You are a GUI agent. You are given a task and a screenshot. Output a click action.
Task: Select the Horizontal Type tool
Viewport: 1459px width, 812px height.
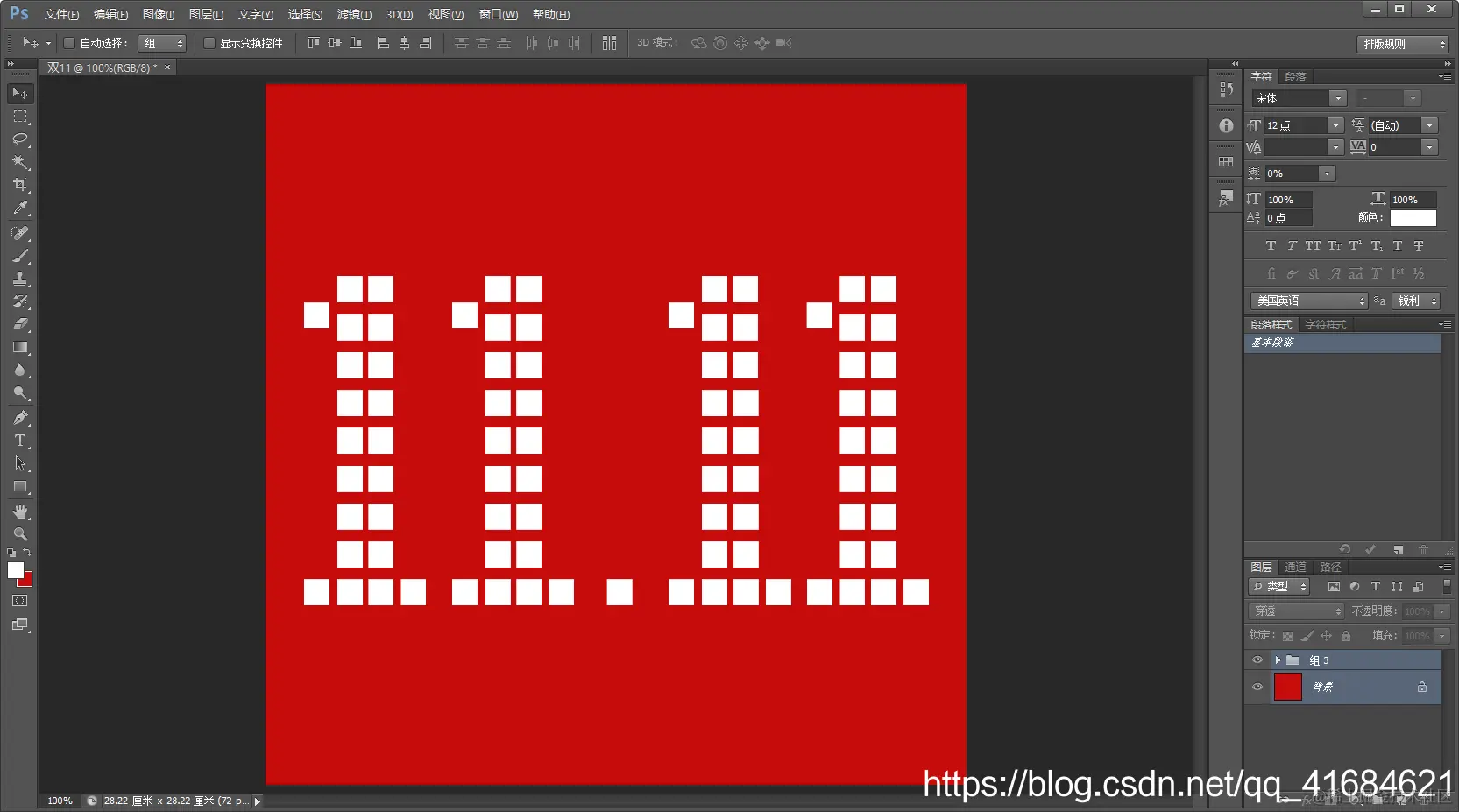tap(20, 441)
